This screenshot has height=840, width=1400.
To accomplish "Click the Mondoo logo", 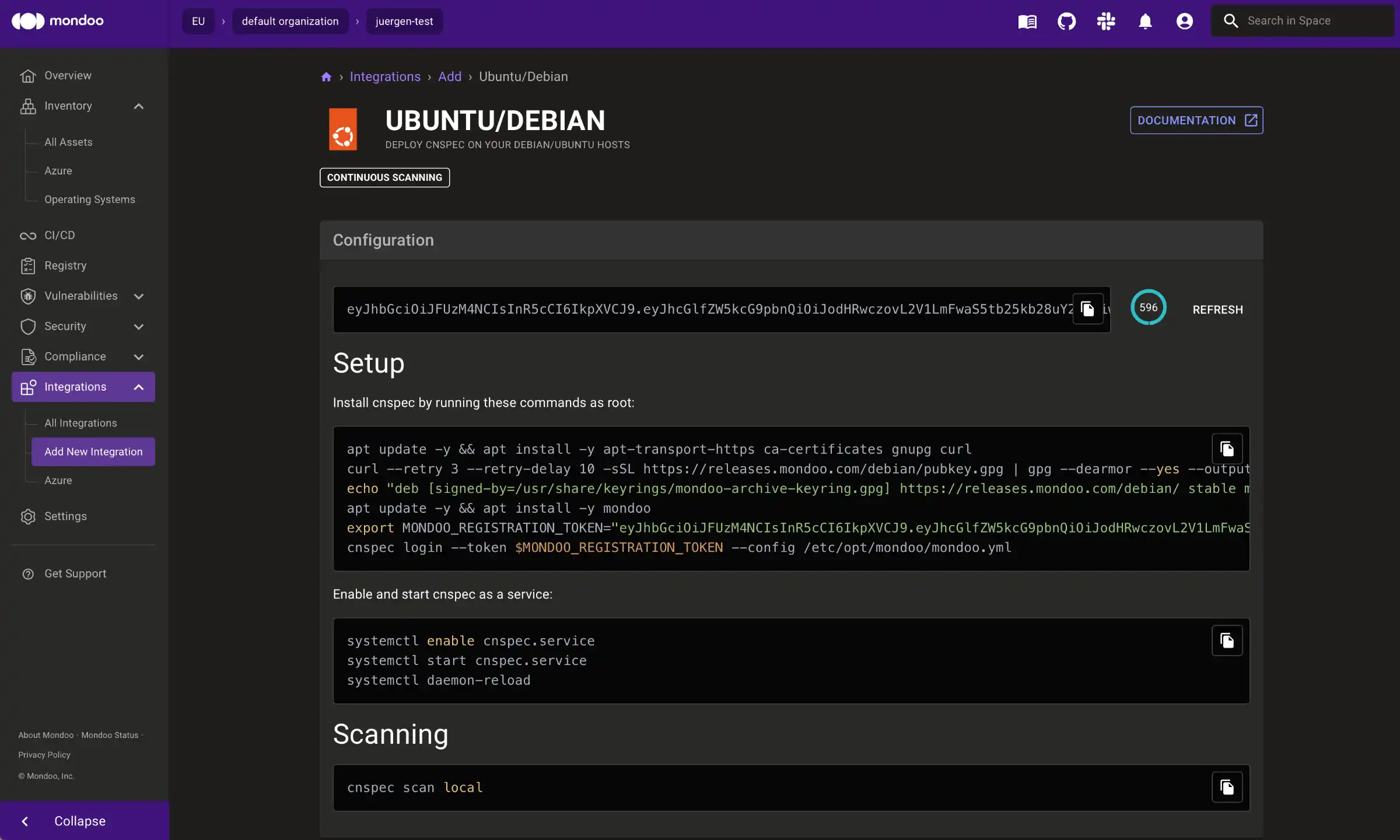I will coord(58,21).
